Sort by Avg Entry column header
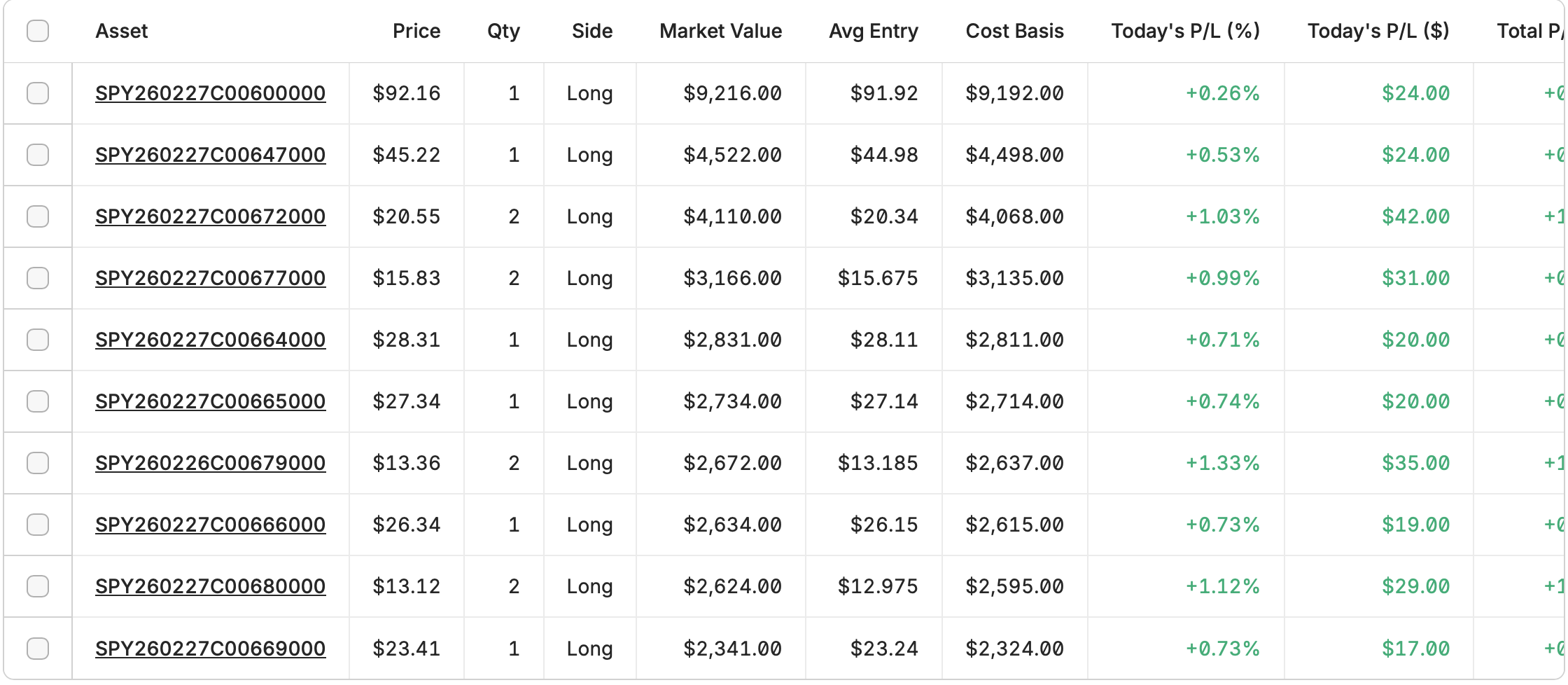Screen dimensions: 1568x685 coord(873,31)
